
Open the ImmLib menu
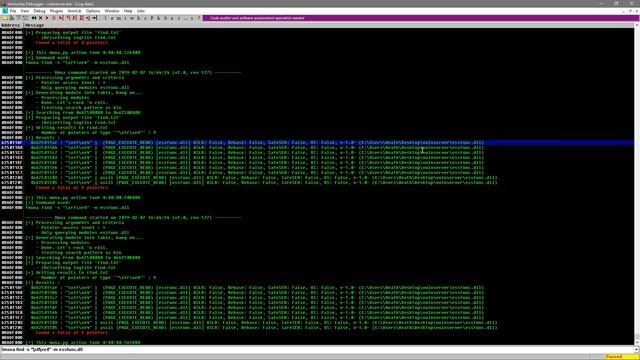coord(74,11)
